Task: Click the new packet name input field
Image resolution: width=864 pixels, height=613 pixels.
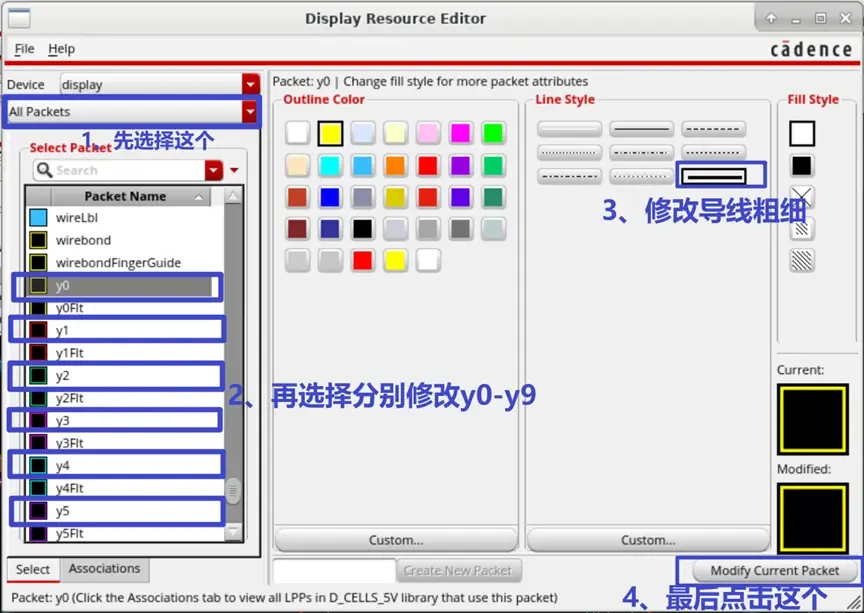Action: [x=334, y=571]
